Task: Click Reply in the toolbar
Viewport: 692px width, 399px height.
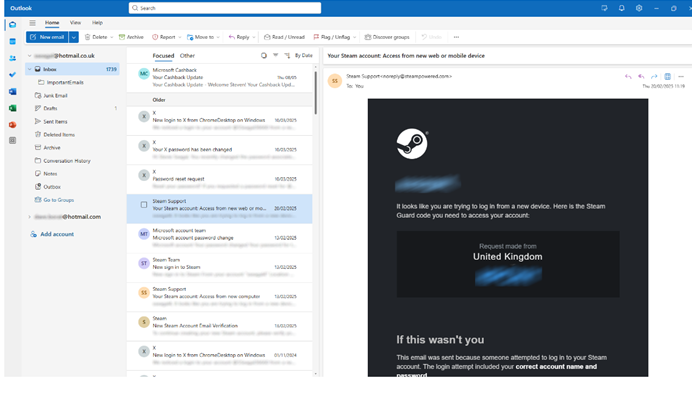Action: pos(239,37)
